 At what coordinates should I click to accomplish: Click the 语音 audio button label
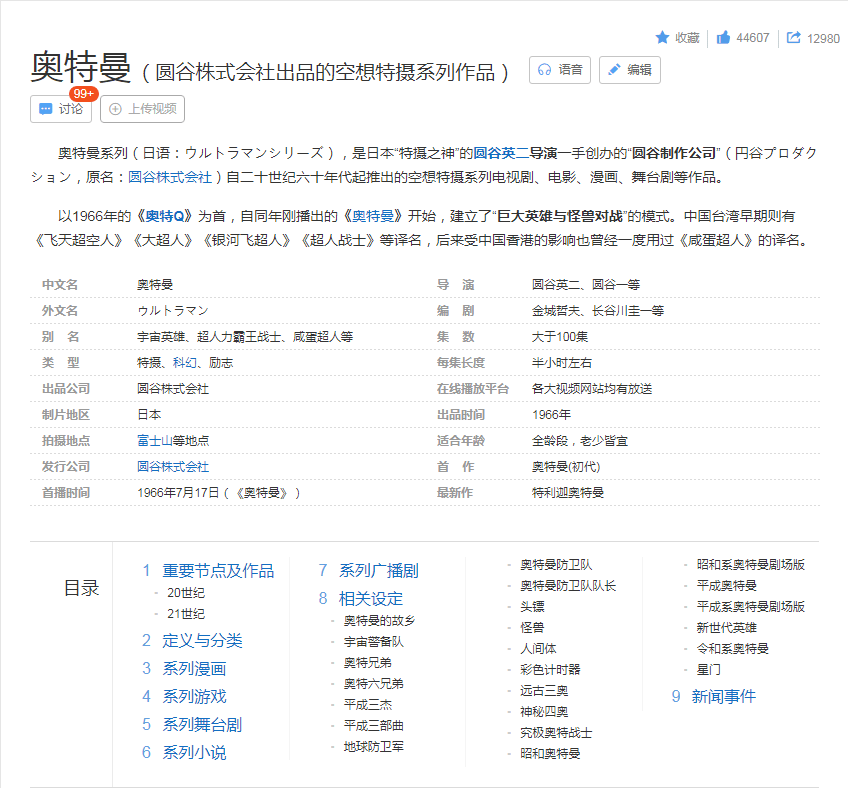570,70
